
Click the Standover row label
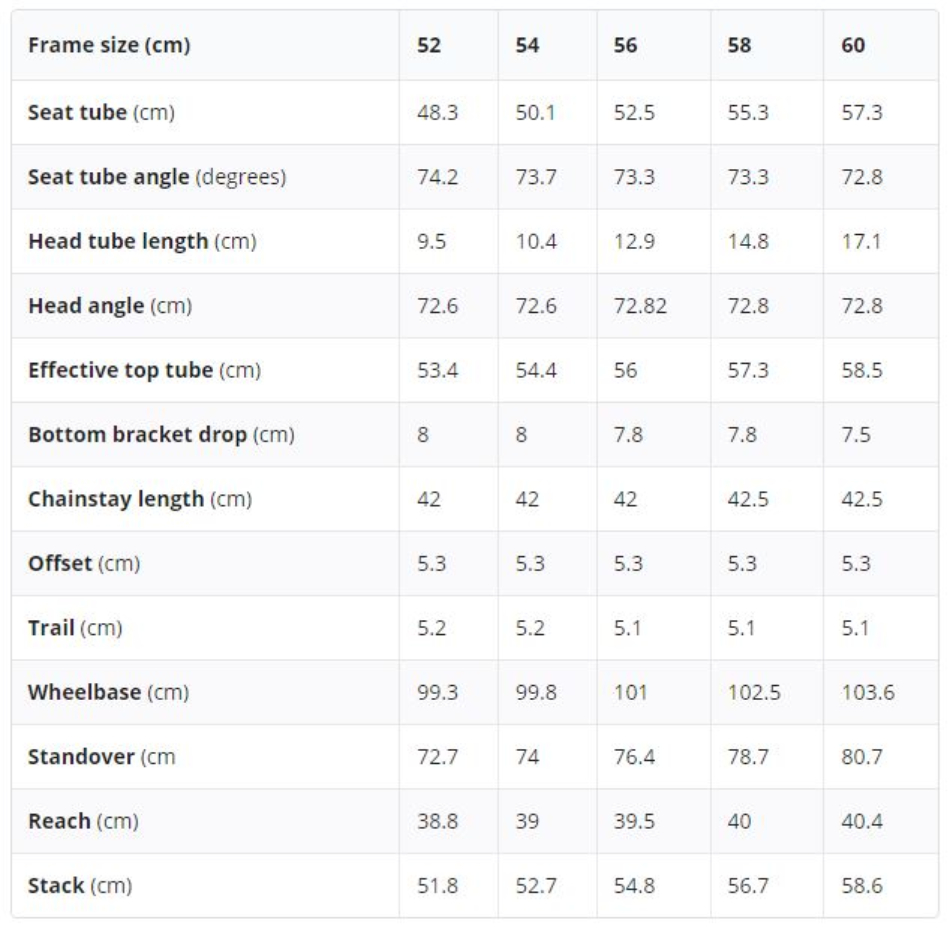point(102,757)
